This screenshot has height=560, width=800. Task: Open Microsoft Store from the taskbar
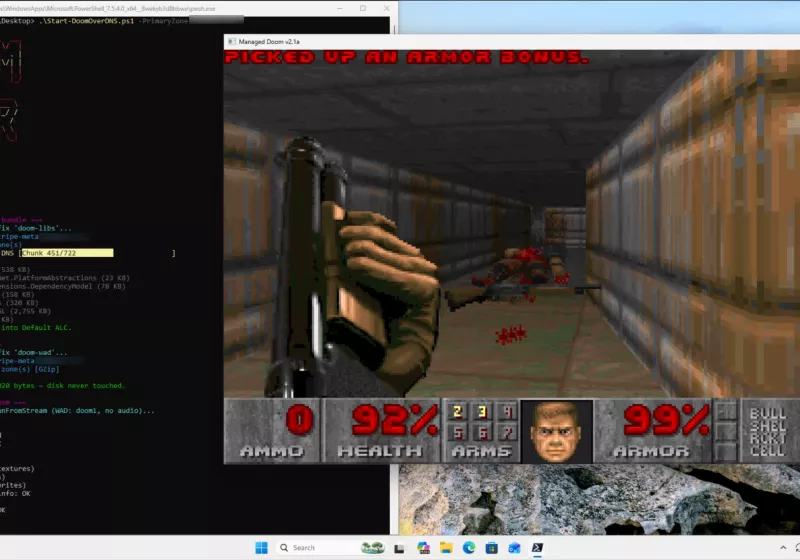tap(491, 547)
